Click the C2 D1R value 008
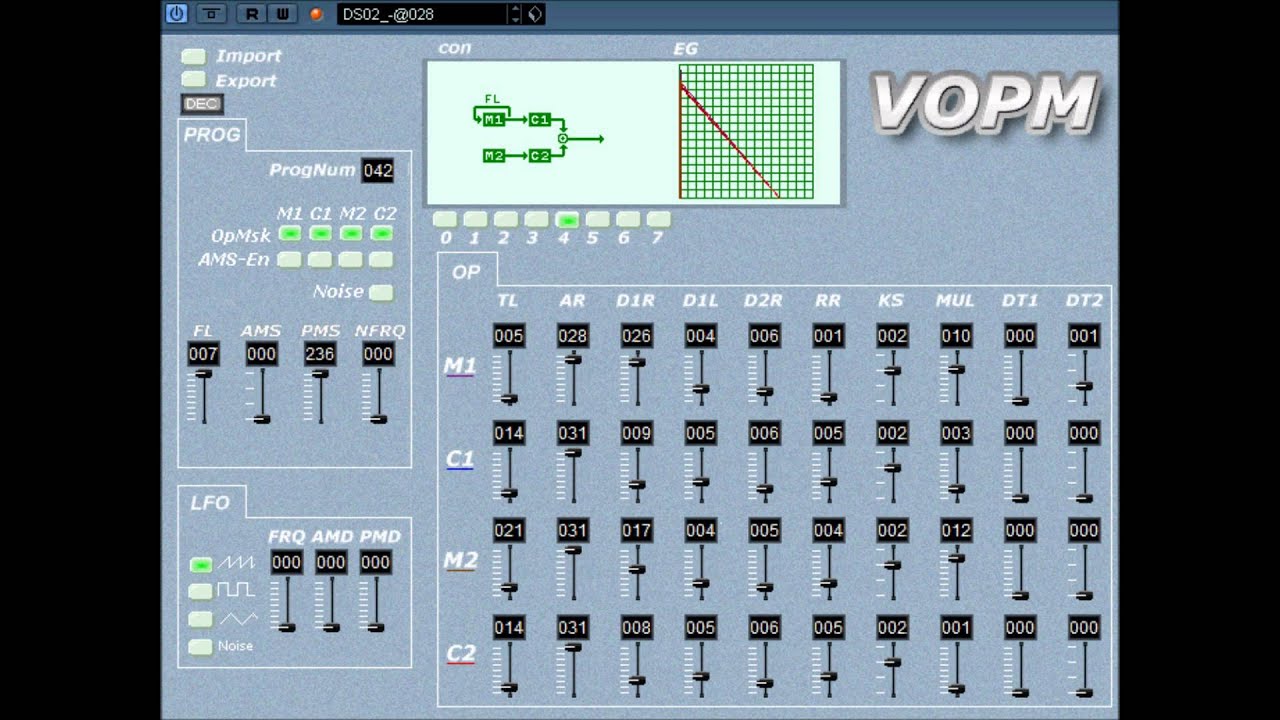The height and width of the screenshot is (720, 1280). point(636,627)
